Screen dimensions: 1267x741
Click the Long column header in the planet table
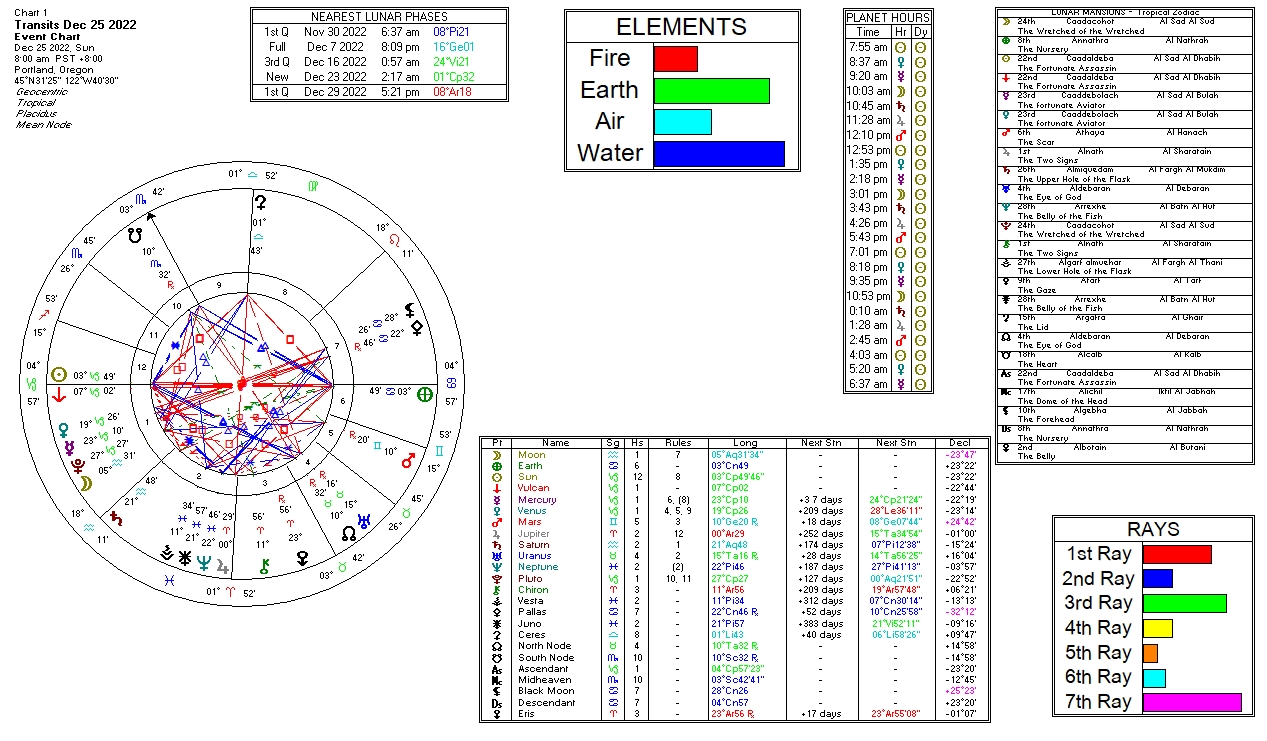tap(745, 442)
